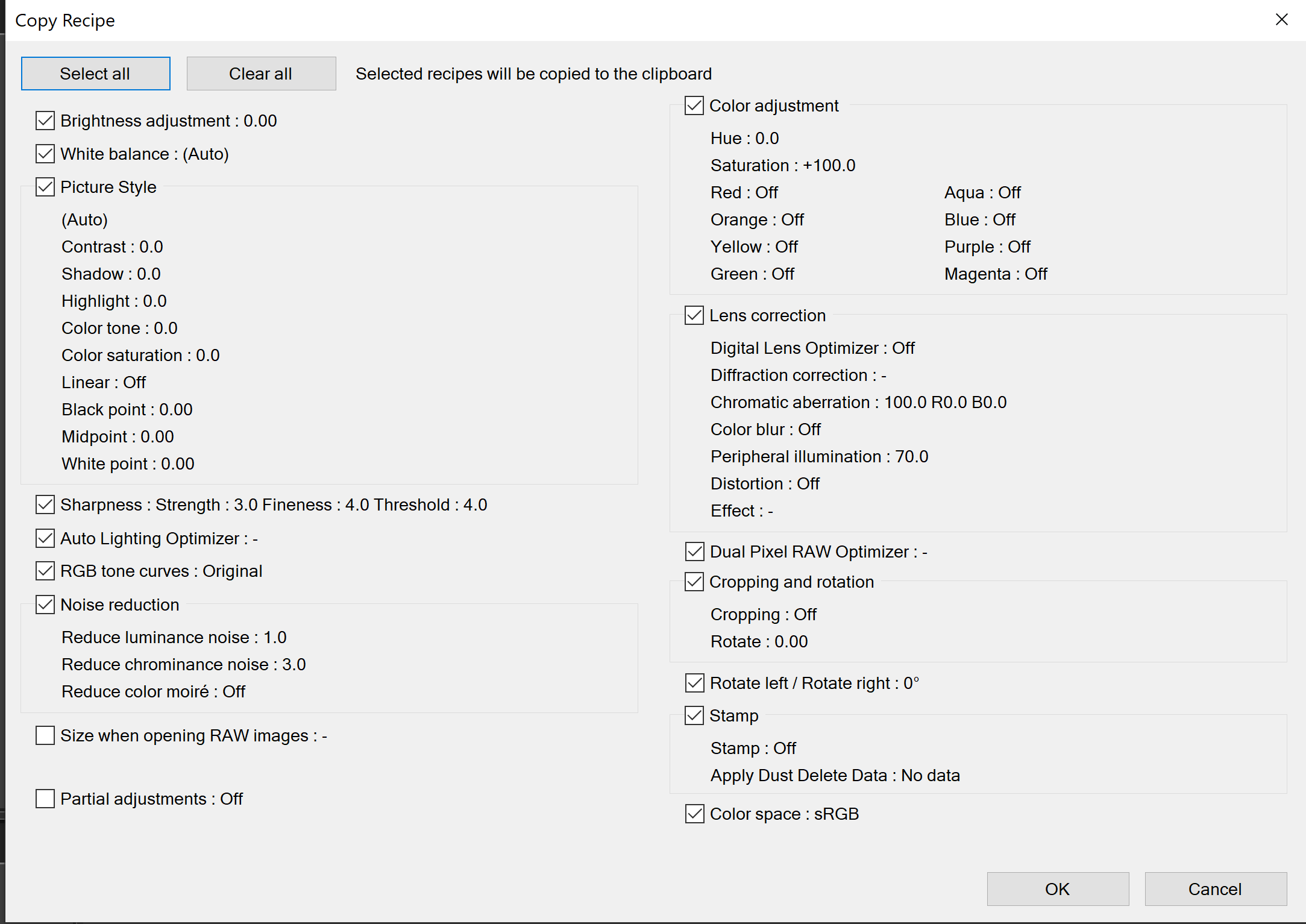Uncheck the Sharpness recipe checkbox
The width and height of the screenshot is (1306, 924).
tap(45, 505)
